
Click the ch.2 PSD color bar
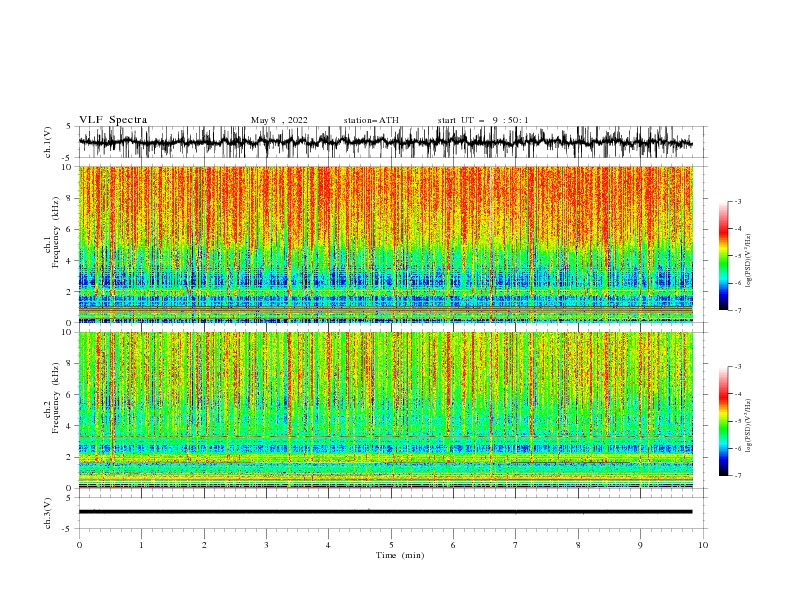pos(724,421)
